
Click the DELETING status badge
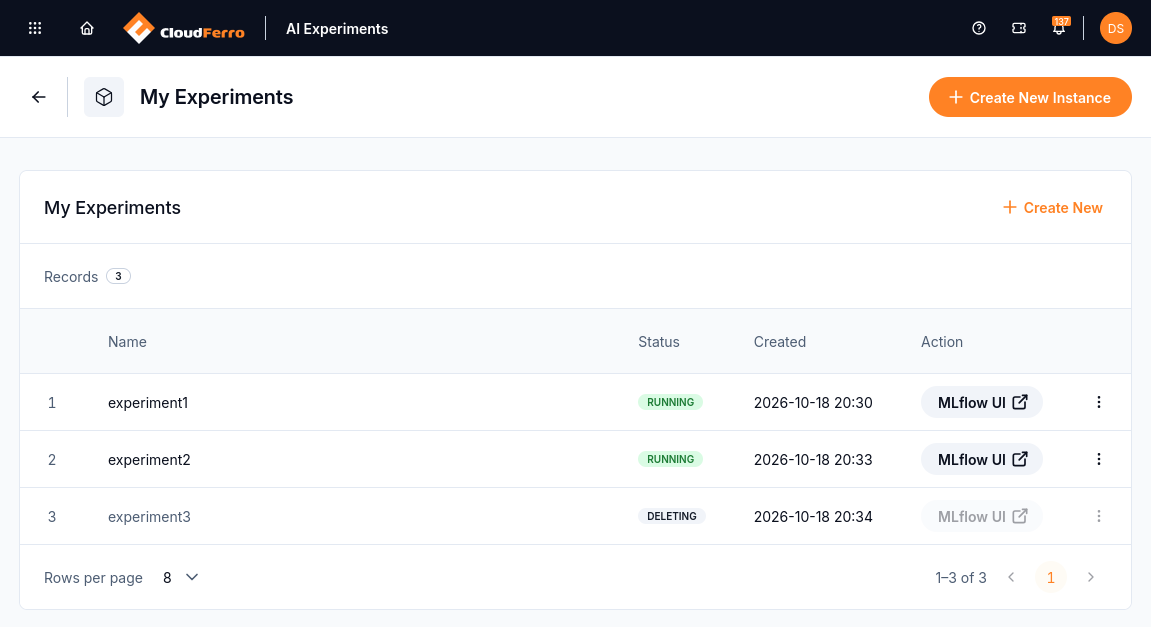coord(672,517)
